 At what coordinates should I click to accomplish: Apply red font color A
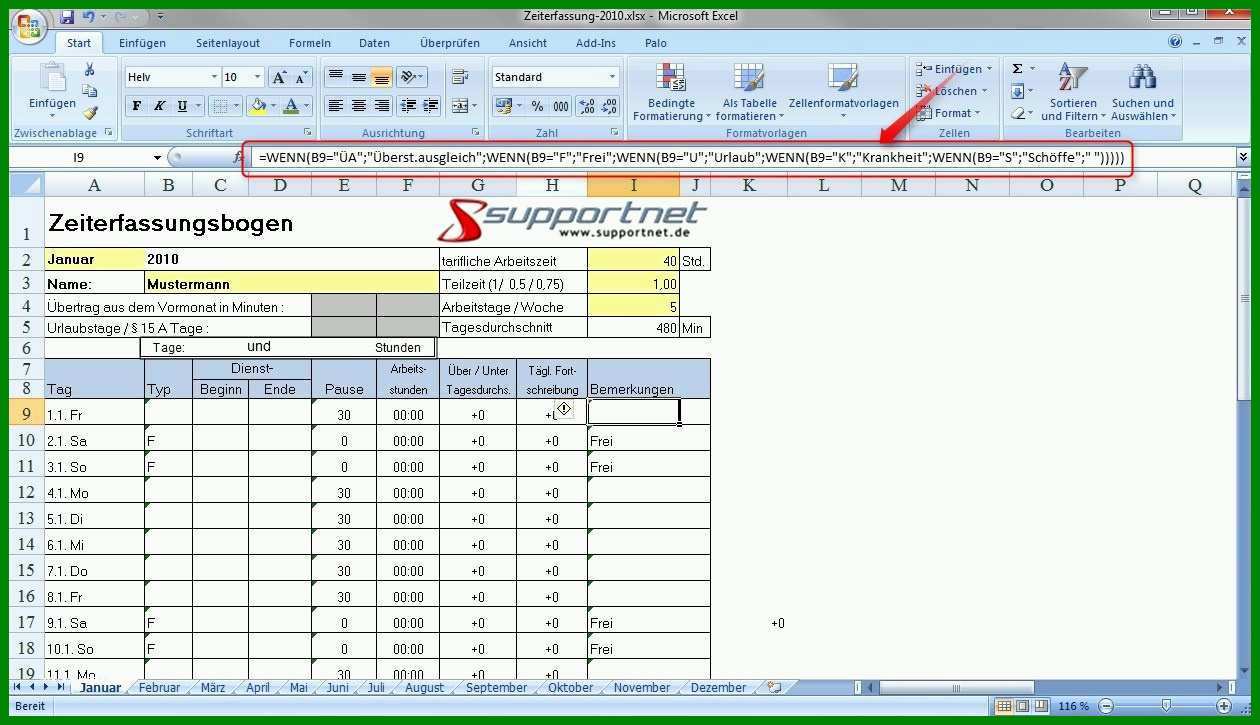[291, 106]
